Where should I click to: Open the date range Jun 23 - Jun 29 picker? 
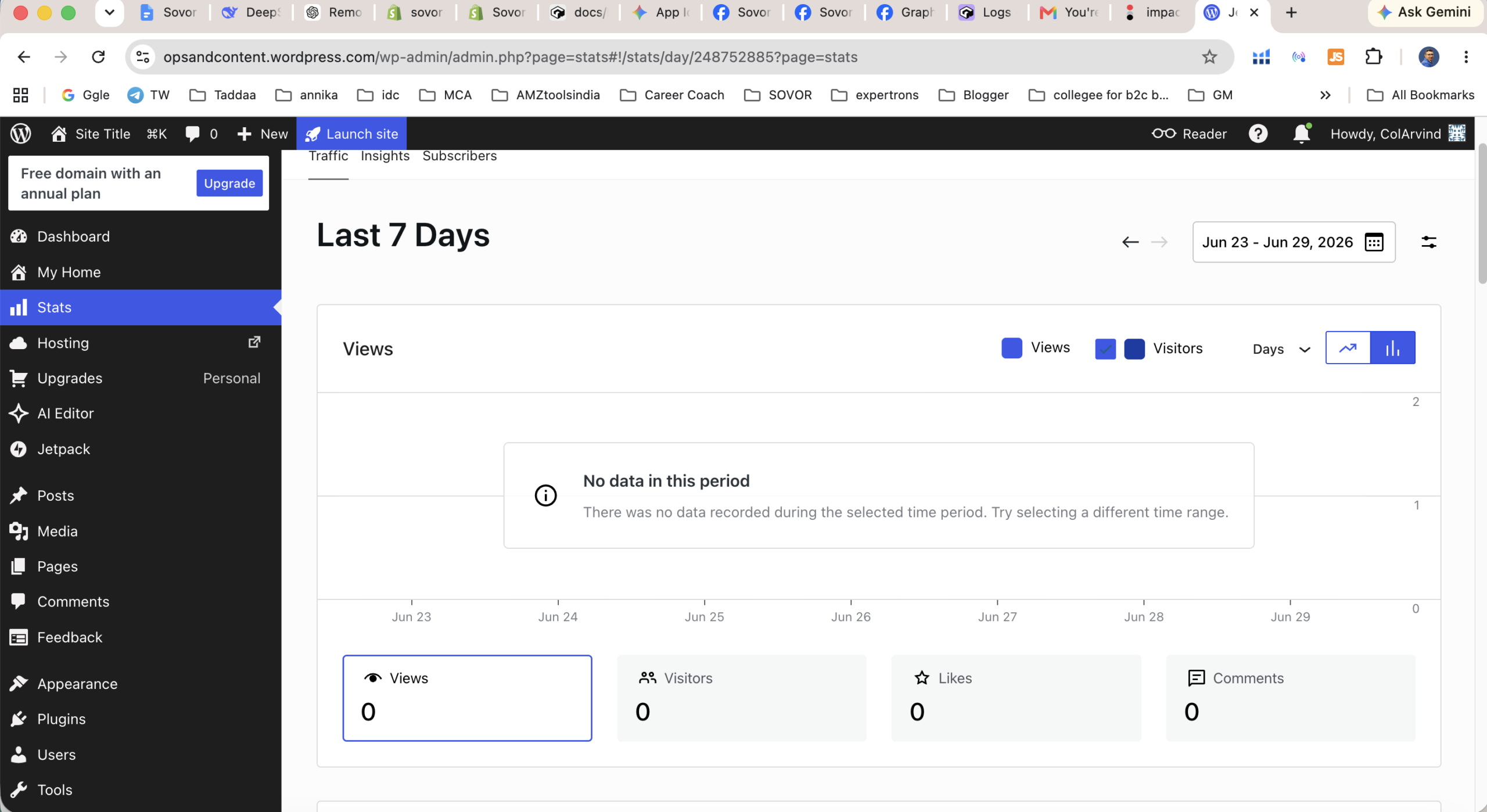(x=1294, y=242)
